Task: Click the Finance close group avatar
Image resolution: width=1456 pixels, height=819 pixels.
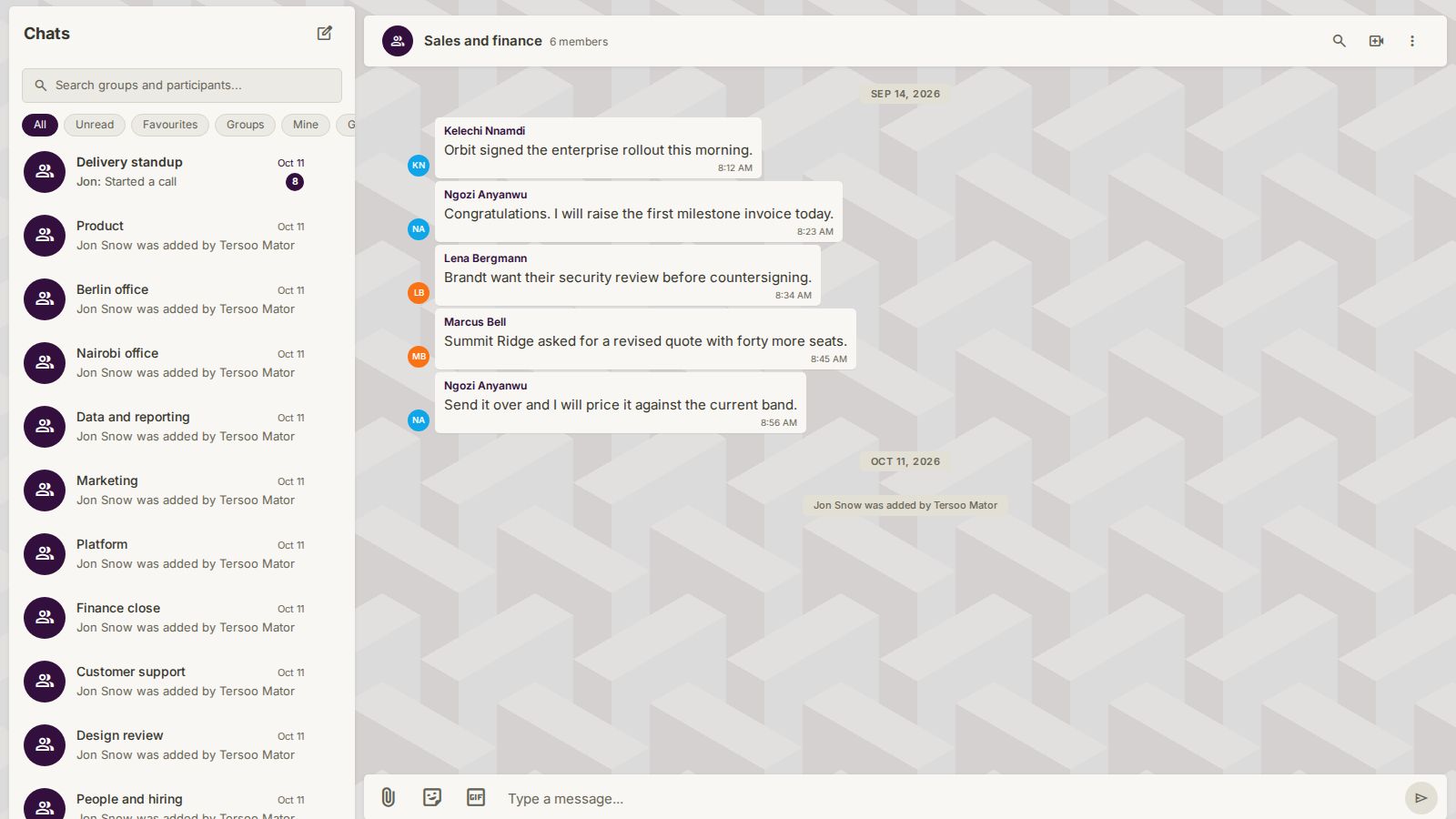Action: (x=45, y=618)
